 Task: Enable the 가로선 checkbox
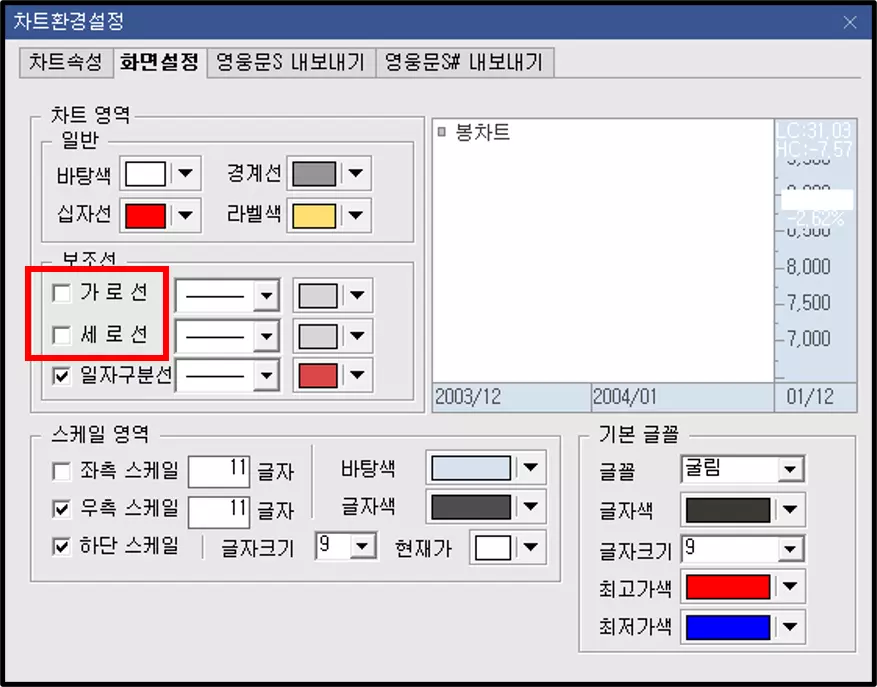point(61,293)
